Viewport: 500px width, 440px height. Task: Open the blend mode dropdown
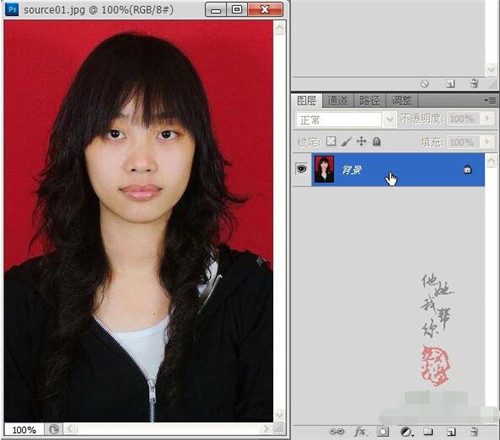pyautogui.click(x=346, y=120)
